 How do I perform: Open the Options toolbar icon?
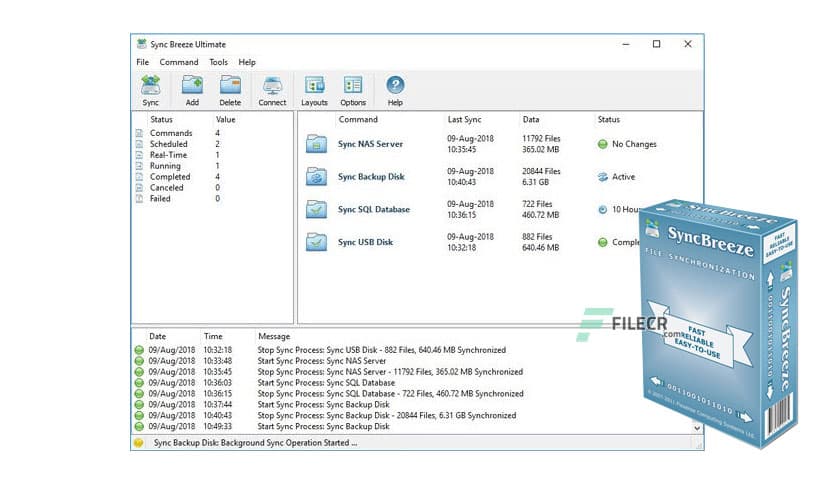(x=353, y=90)
